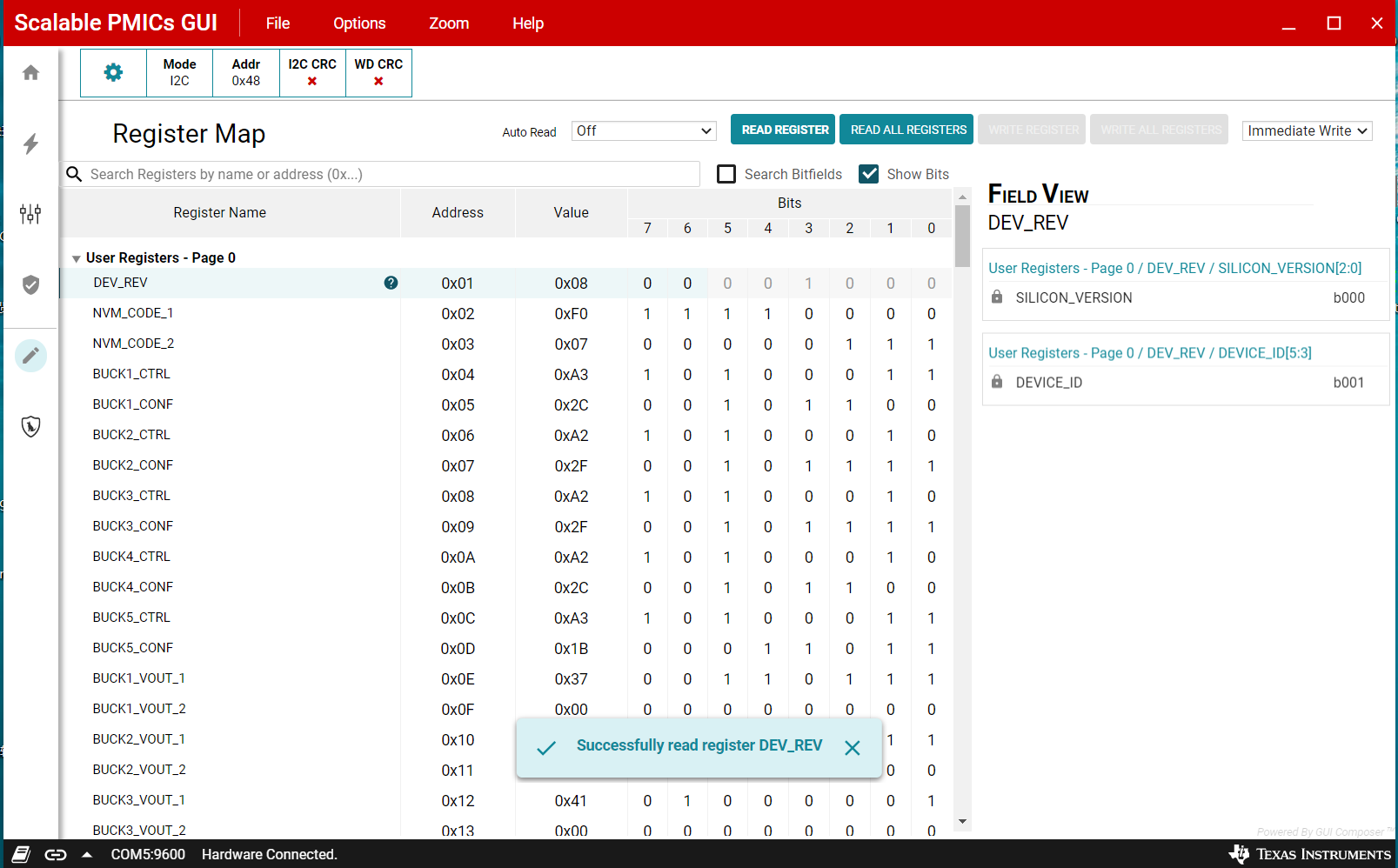Click the Value column header
This screenshot has width=1398, height=868.
point(572,212)
